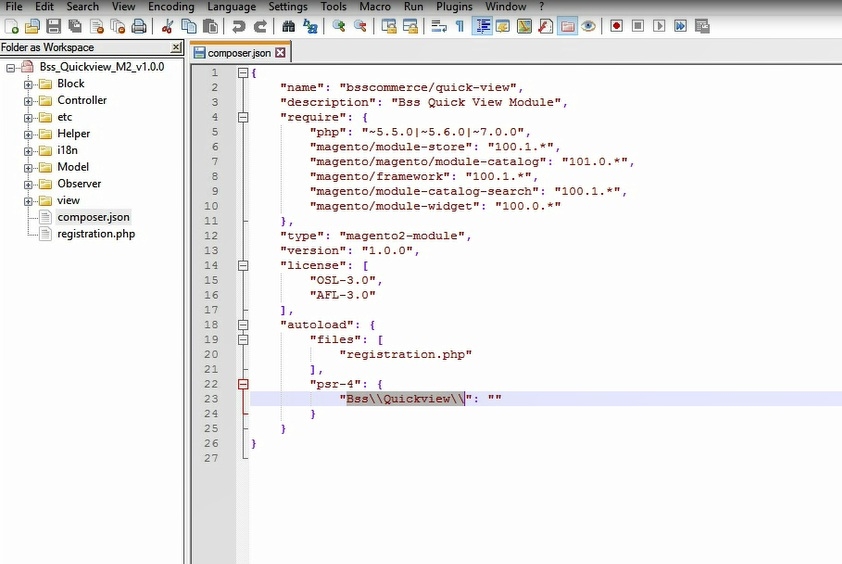The height and width of the screenshot is (564, 842).
Task: Click the Save All toolbar icon
Action: (x=75, y=26)
